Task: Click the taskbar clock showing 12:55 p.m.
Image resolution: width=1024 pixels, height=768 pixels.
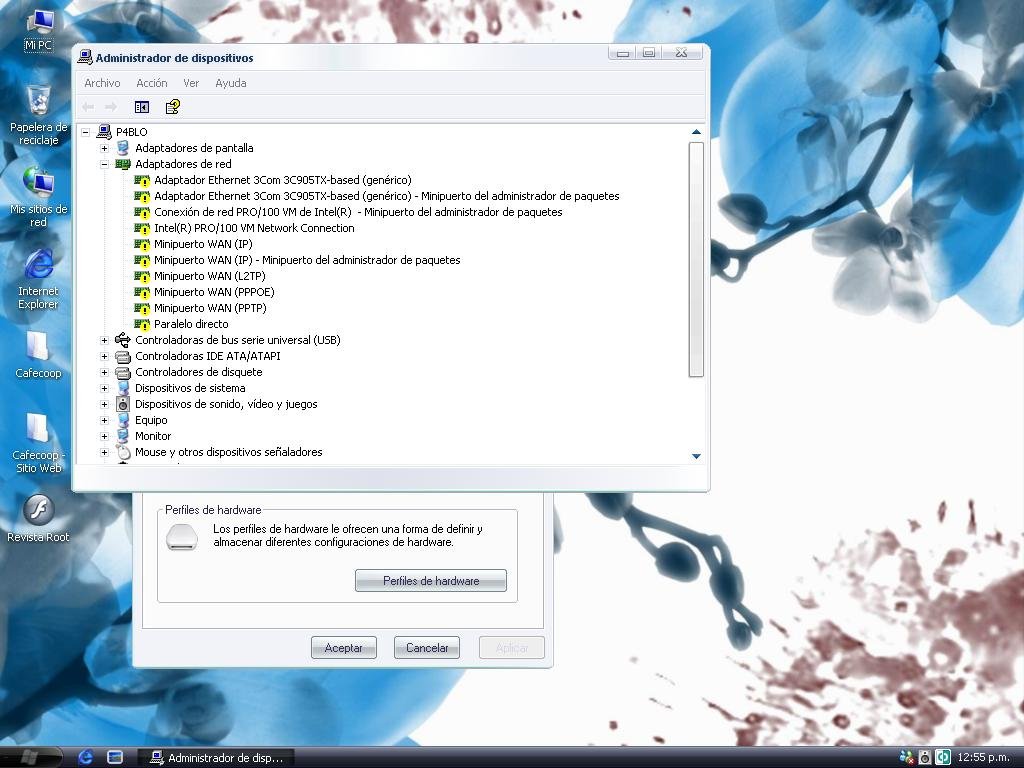Action: [983, 758]
